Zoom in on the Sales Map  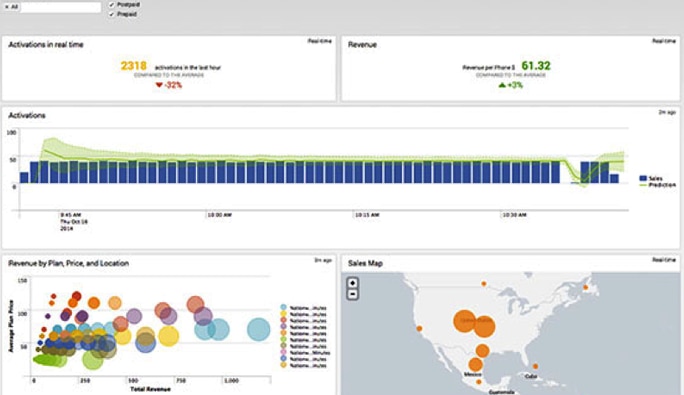(352, 283)
